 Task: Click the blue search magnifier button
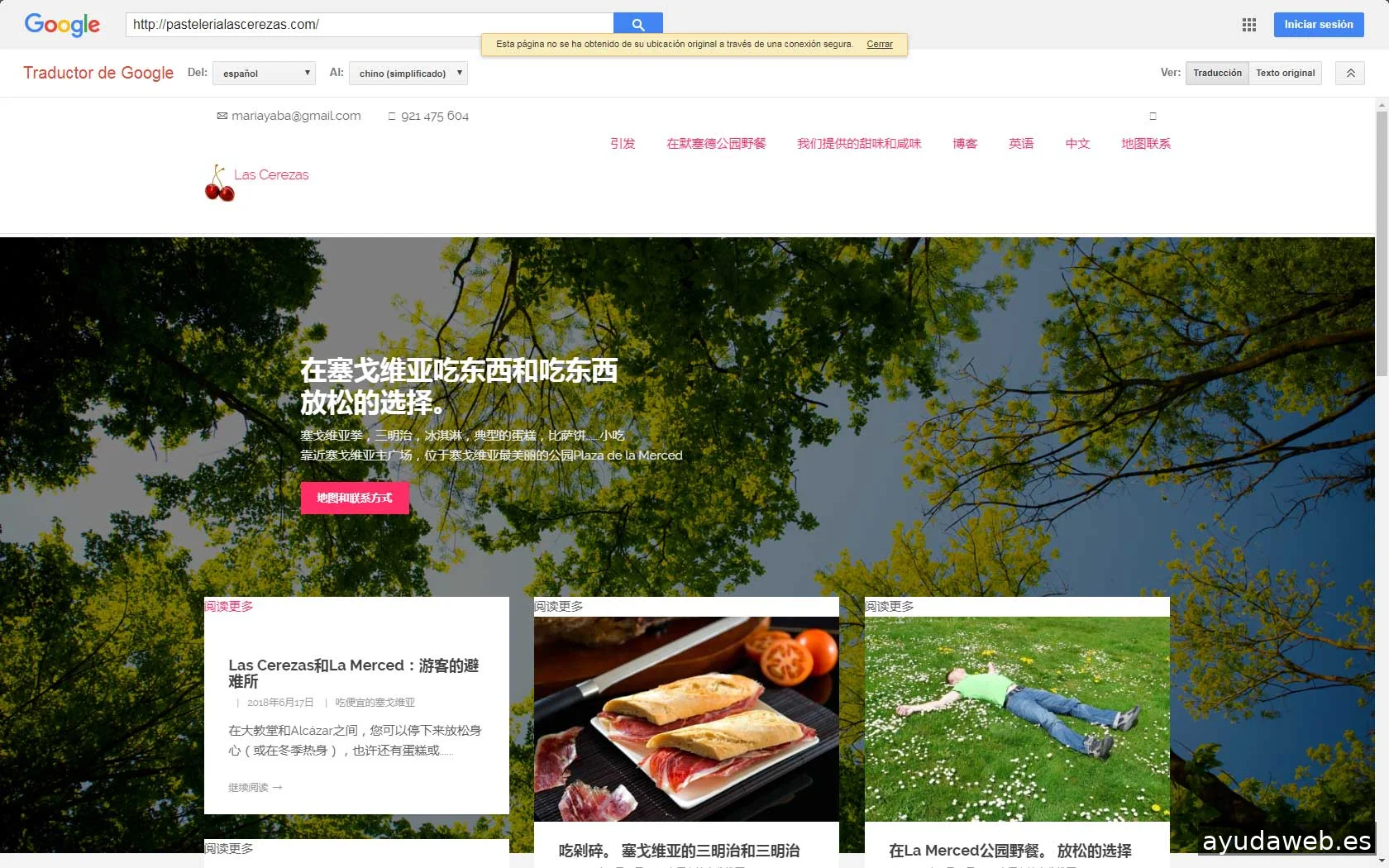637,24
